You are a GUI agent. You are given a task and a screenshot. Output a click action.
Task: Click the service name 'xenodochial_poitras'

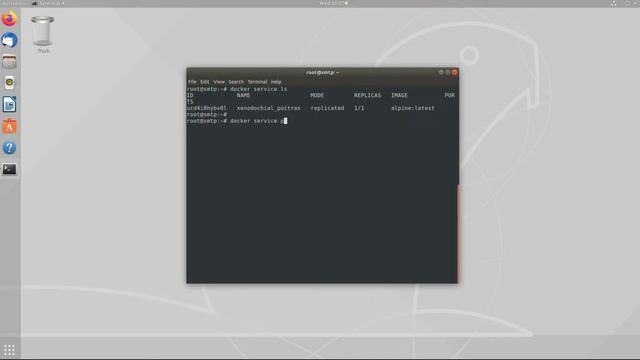[269, 108]
